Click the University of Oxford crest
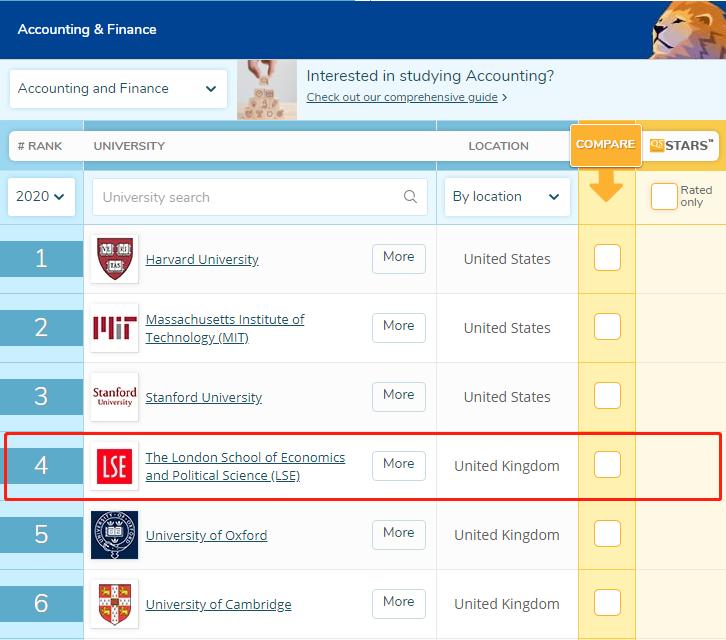 point(114,535)
